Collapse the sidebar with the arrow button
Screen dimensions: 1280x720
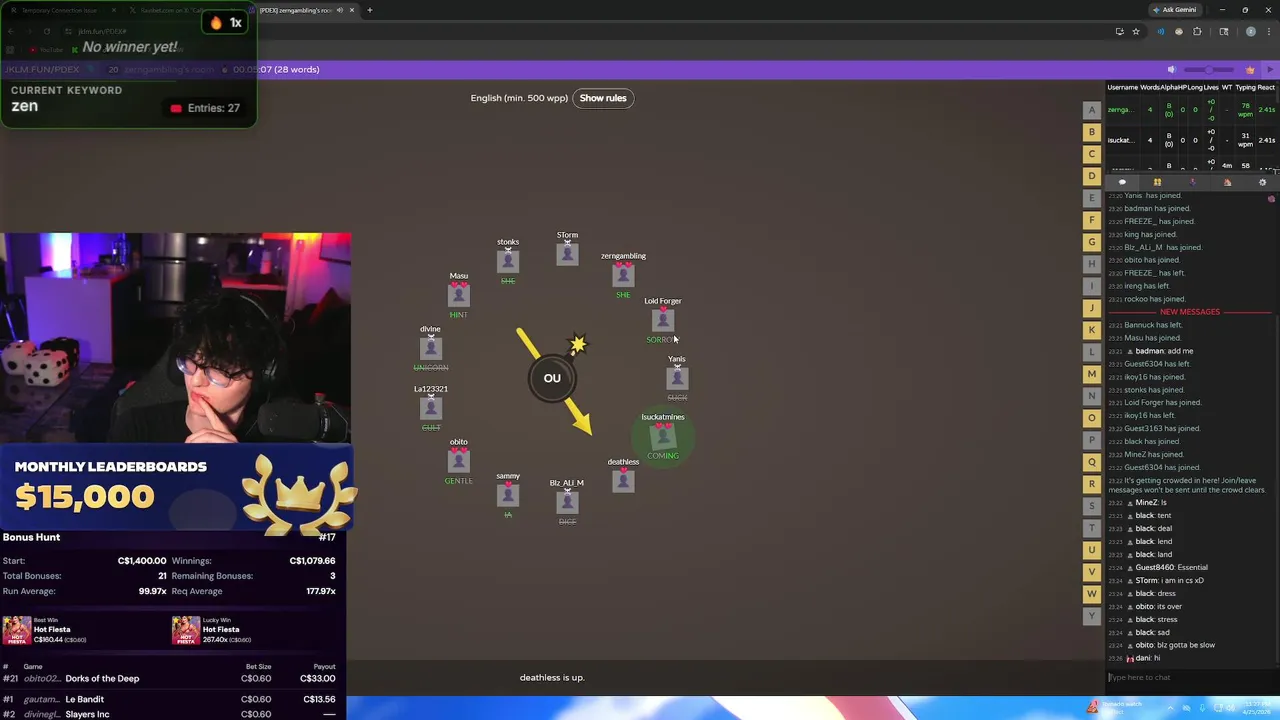(1271, 70)
